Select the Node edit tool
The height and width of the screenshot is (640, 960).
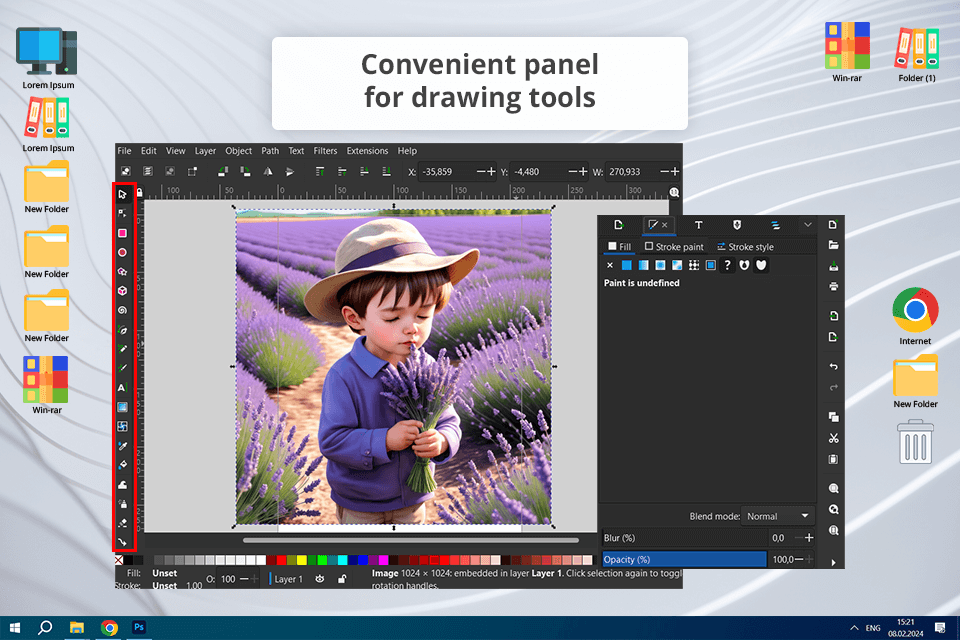tap(122, 213)
